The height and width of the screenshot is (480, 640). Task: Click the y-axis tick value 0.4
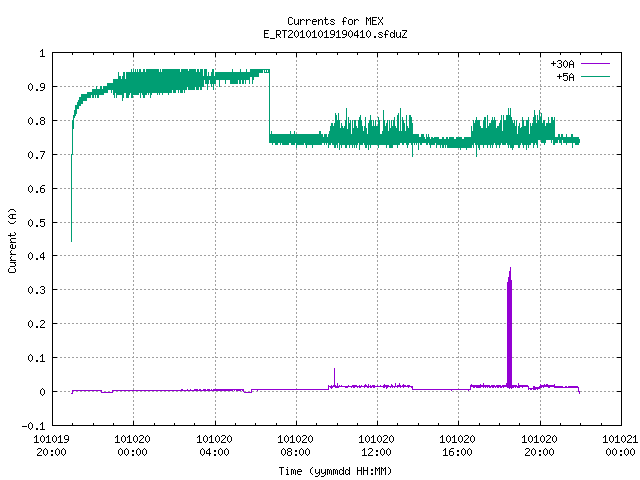[x=37, y=256]
